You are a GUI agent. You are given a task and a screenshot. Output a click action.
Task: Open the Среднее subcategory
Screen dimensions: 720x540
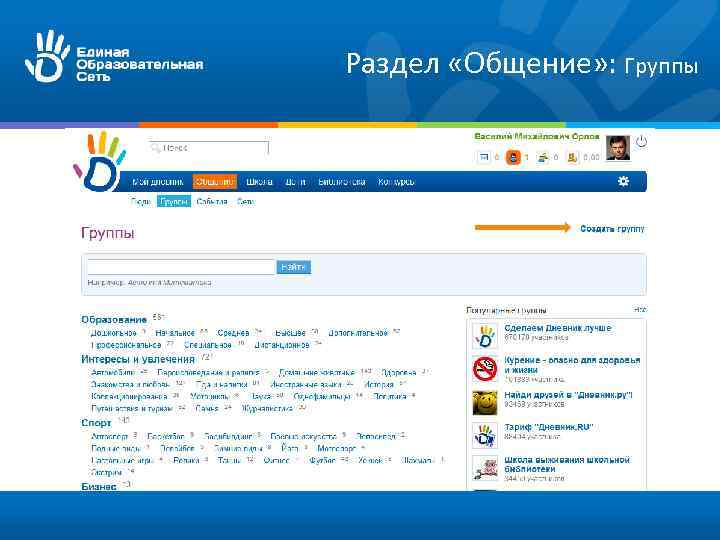click(233, 333)
